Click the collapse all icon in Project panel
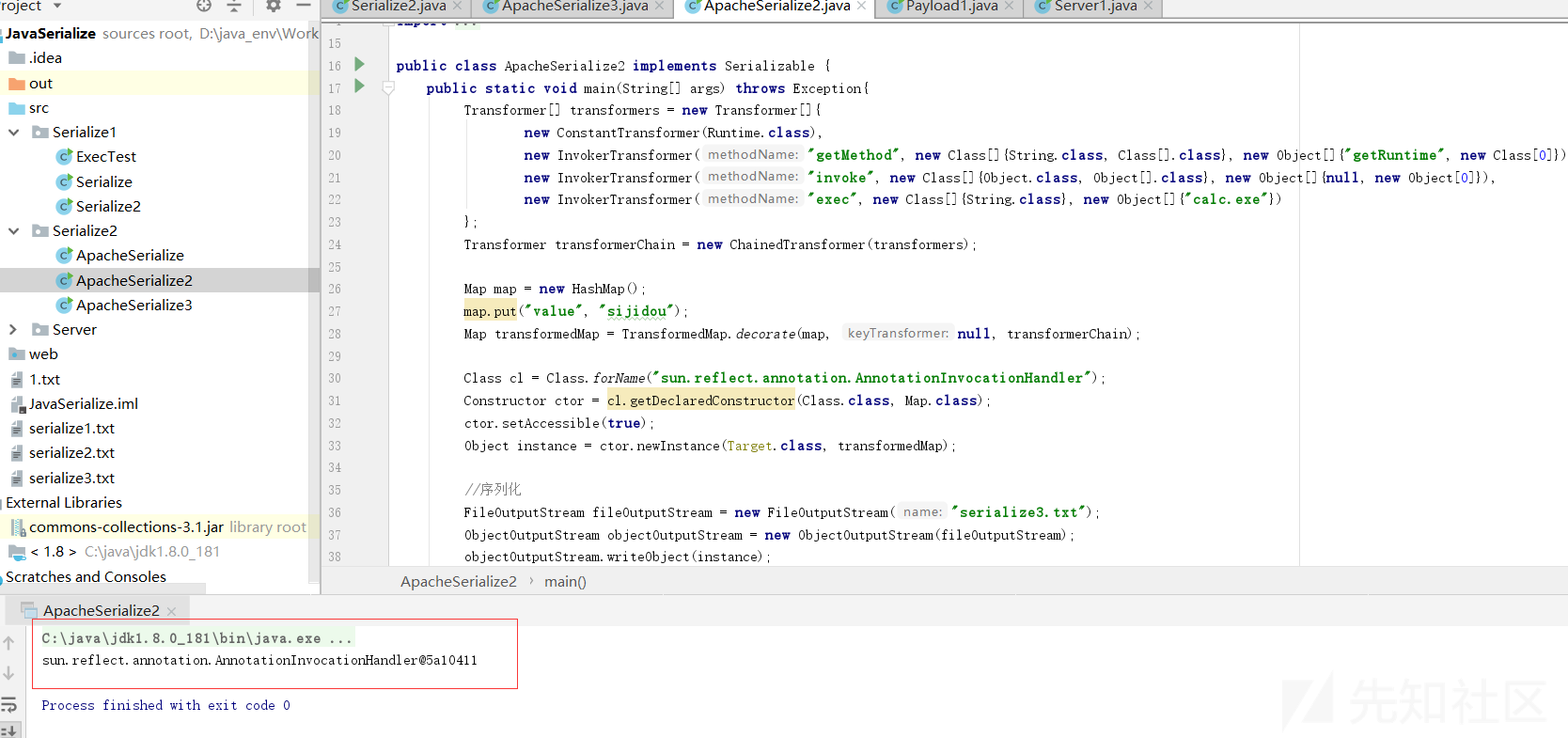Image resolution: width=1568 pixels, height=738 pixels. coord(234,6)
